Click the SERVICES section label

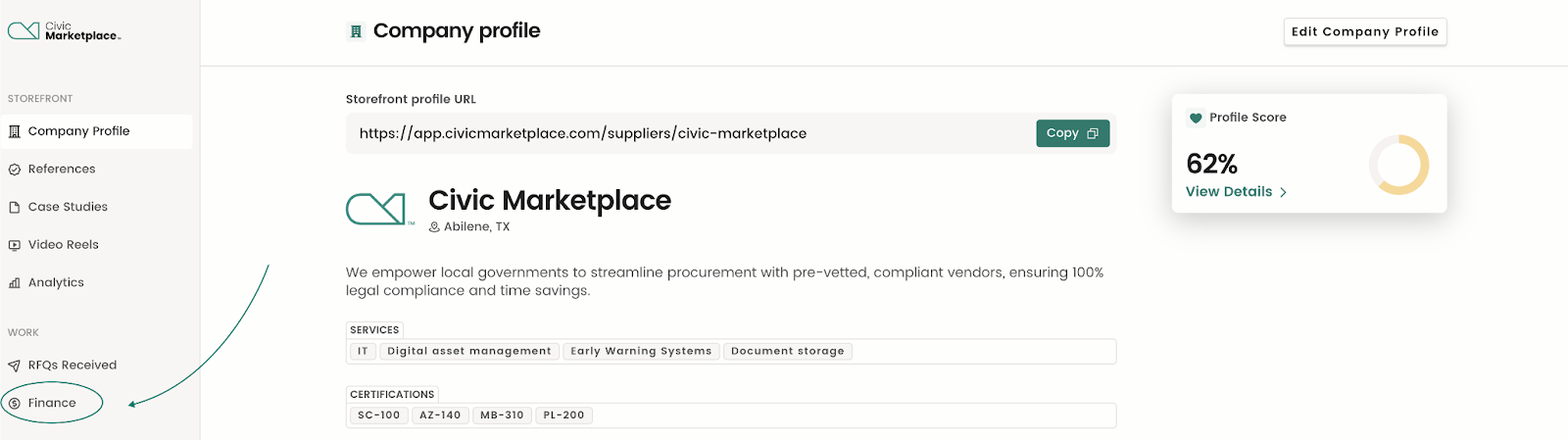click(x=374, y=330)
